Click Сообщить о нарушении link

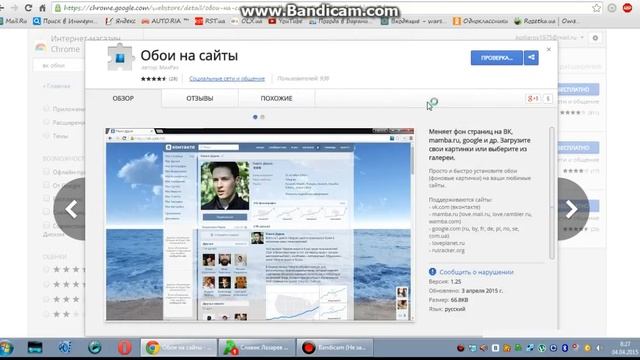click(476, 272)
